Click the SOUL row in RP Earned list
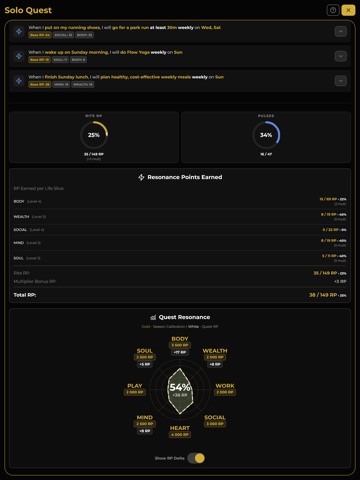Screen dimensions: 360x480 pos(180,258)
